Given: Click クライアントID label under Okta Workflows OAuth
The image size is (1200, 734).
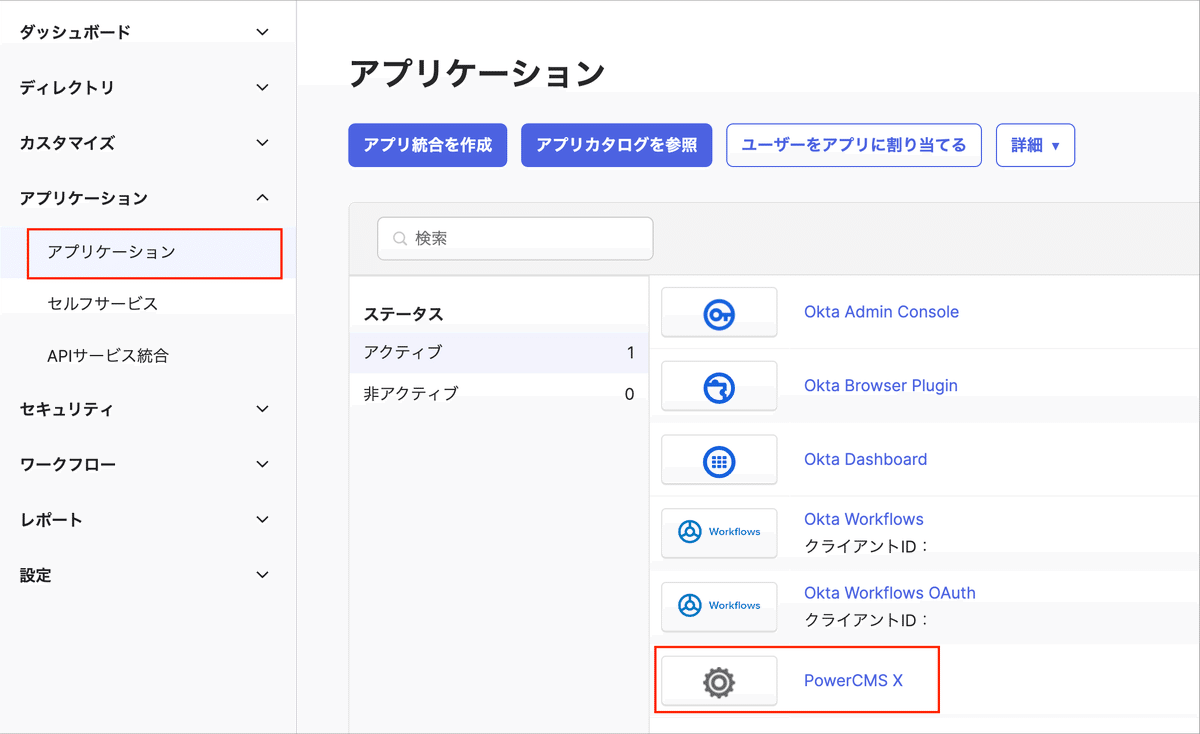Looking at the screenshot, I should tap(867, 620).
